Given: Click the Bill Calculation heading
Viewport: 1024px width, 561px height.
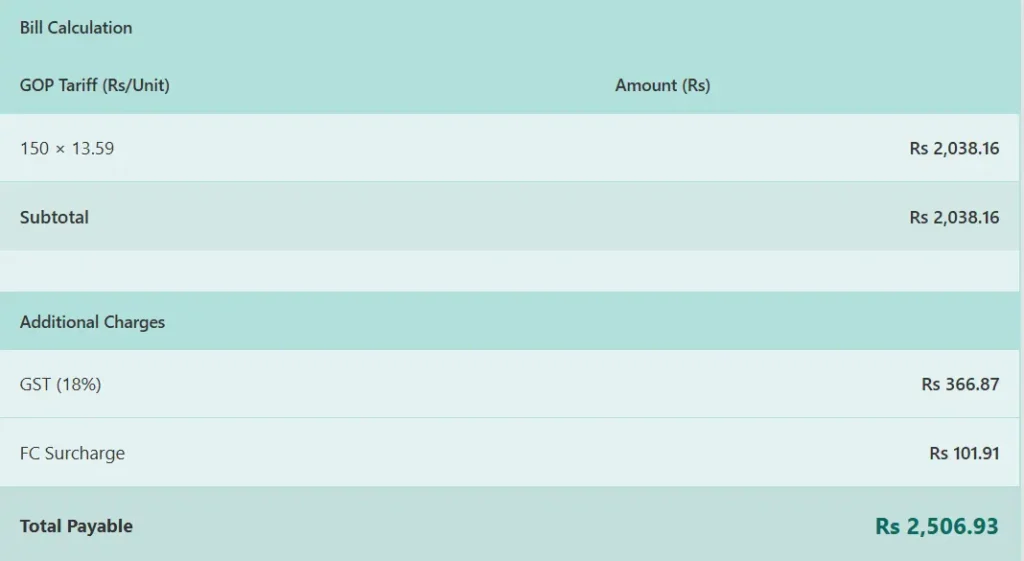Looking at the screenshot, I should point(76,27).
